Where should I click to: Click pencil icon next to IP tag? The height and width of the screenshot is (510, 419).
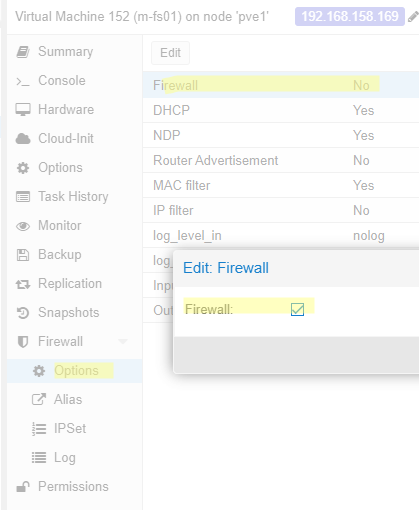[413, 16]
